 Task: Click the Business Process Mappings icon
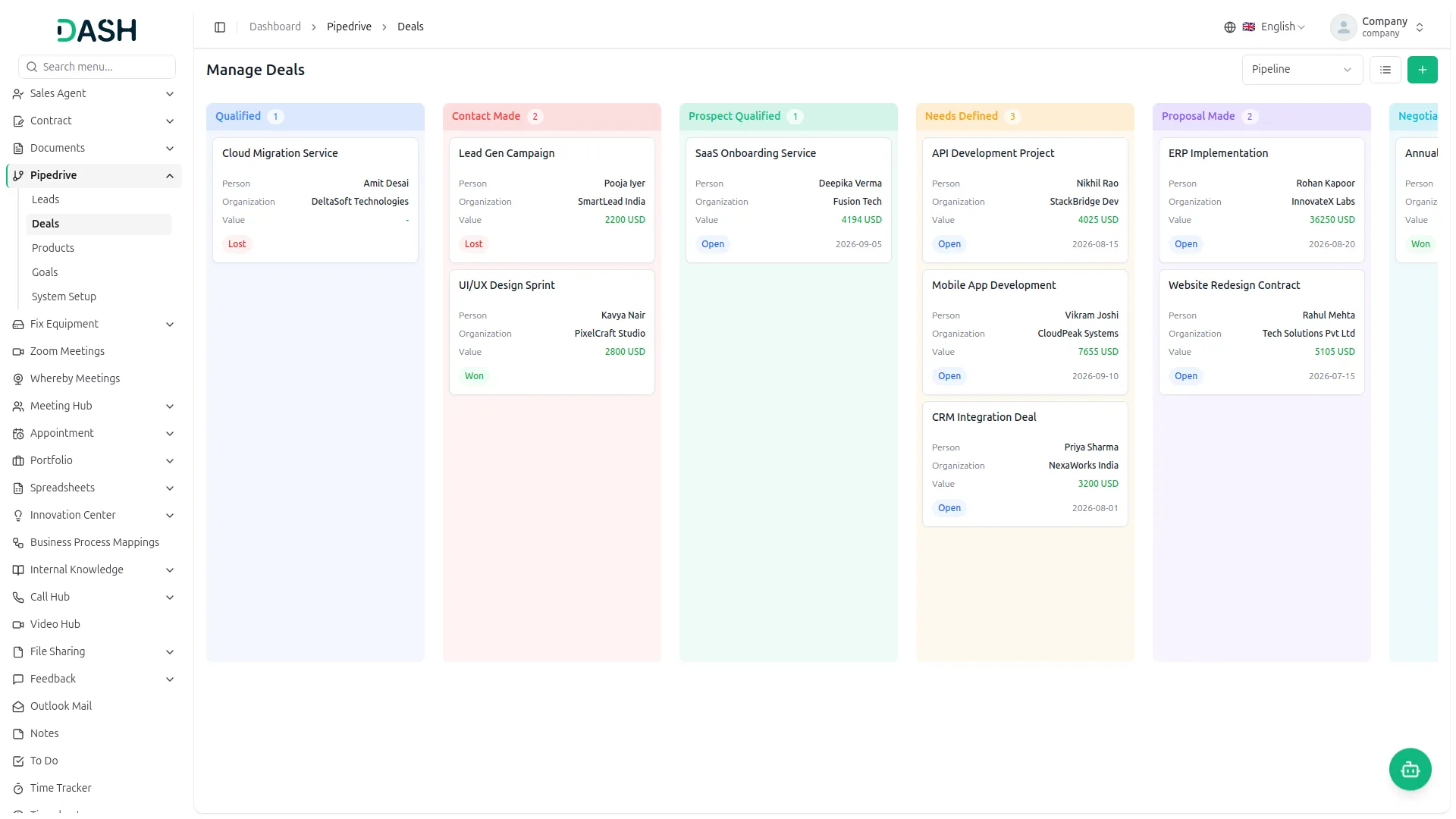pos(18,543)
